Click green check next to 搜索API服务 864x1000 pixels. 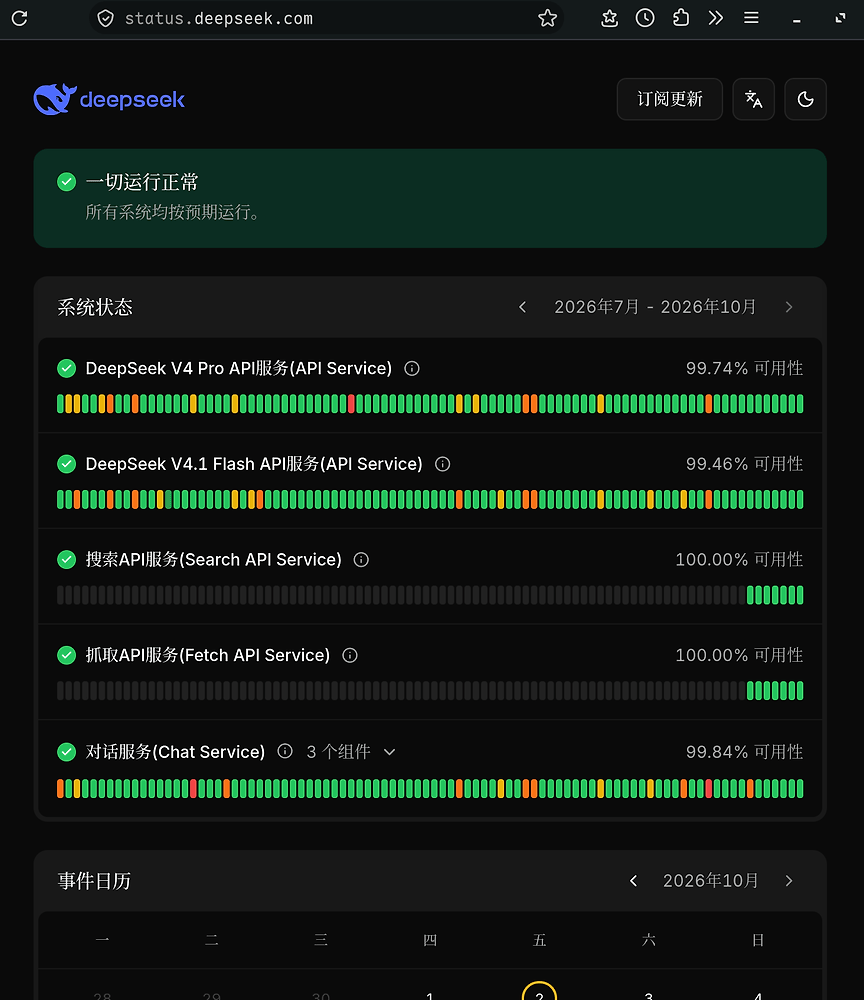[66, 560]
